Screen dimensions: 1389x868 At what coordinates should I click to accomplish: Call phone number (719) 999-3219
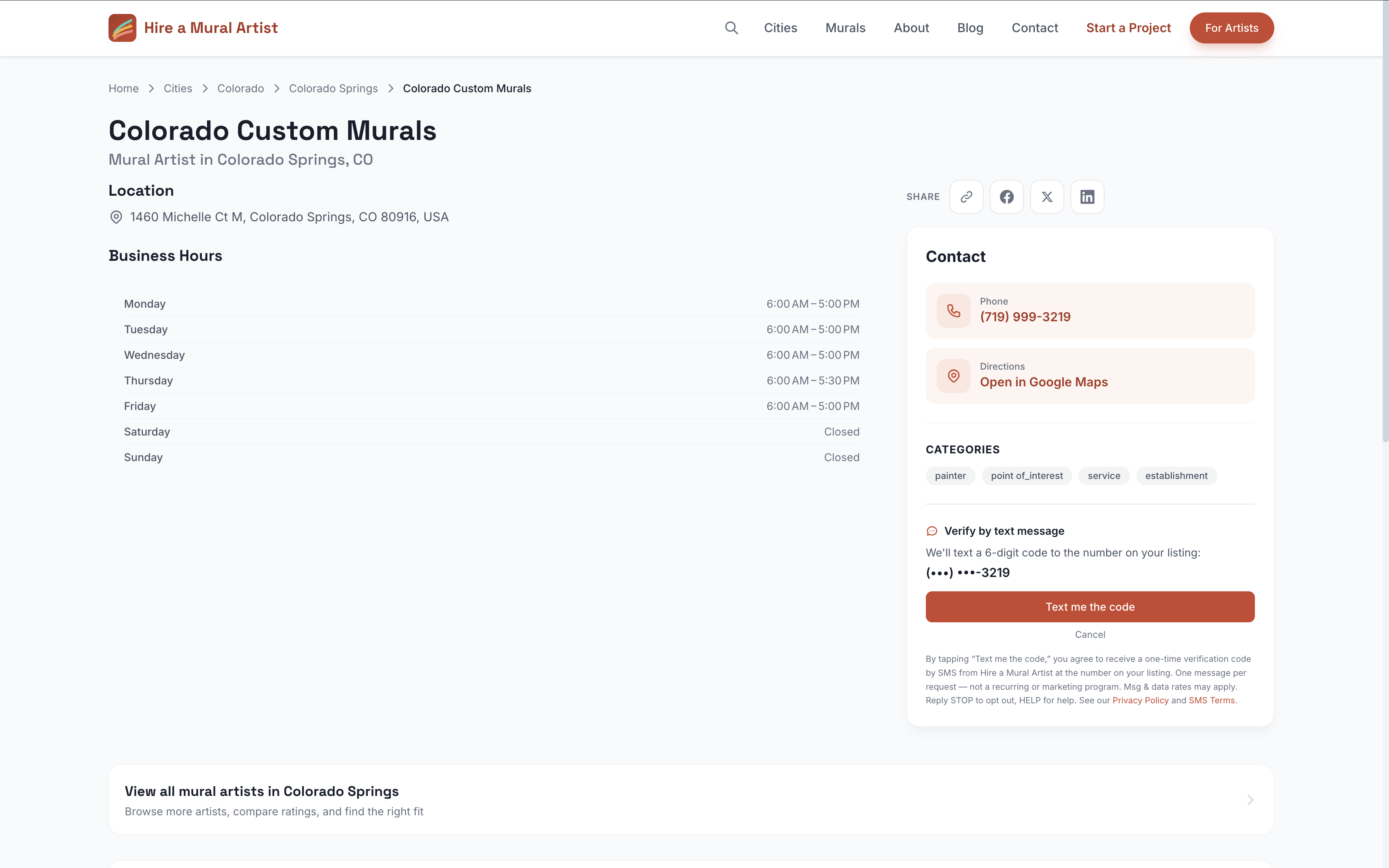[1025, 317]
